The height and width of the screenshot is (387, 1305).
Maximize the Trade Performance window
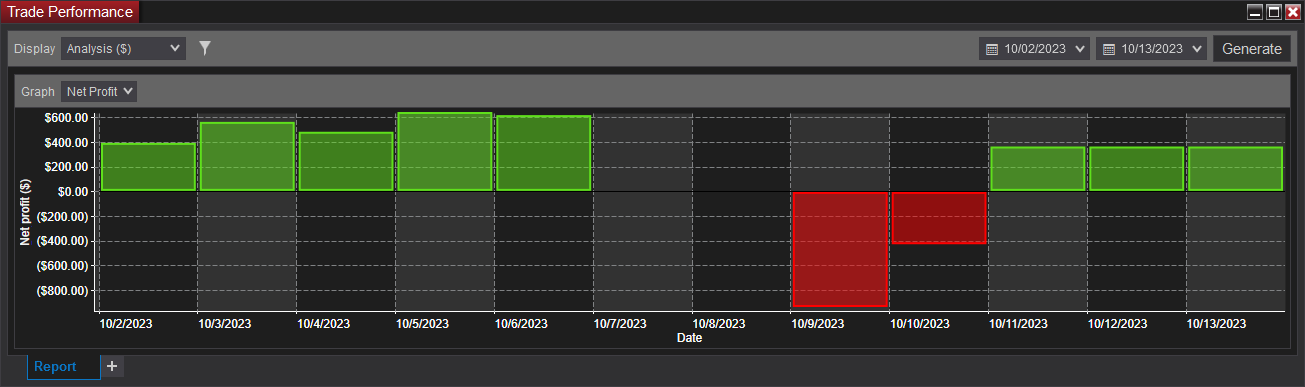pyautogui.click(x=1274, y=12)
